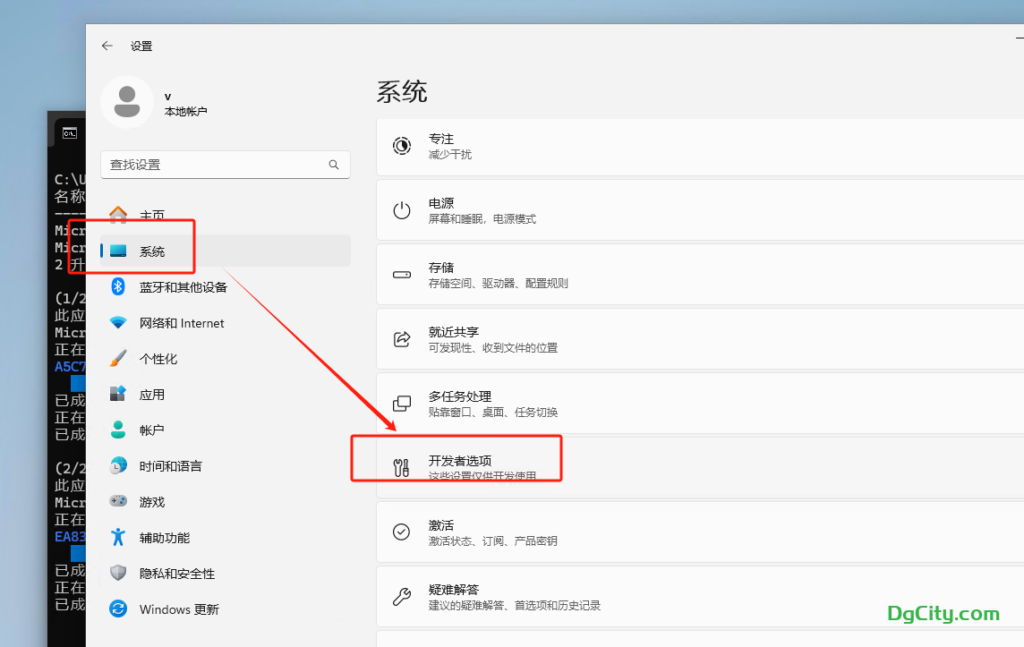Select 应用 in the sidebar
This screenshot has height=647, width=1024.
coord(152,395)
